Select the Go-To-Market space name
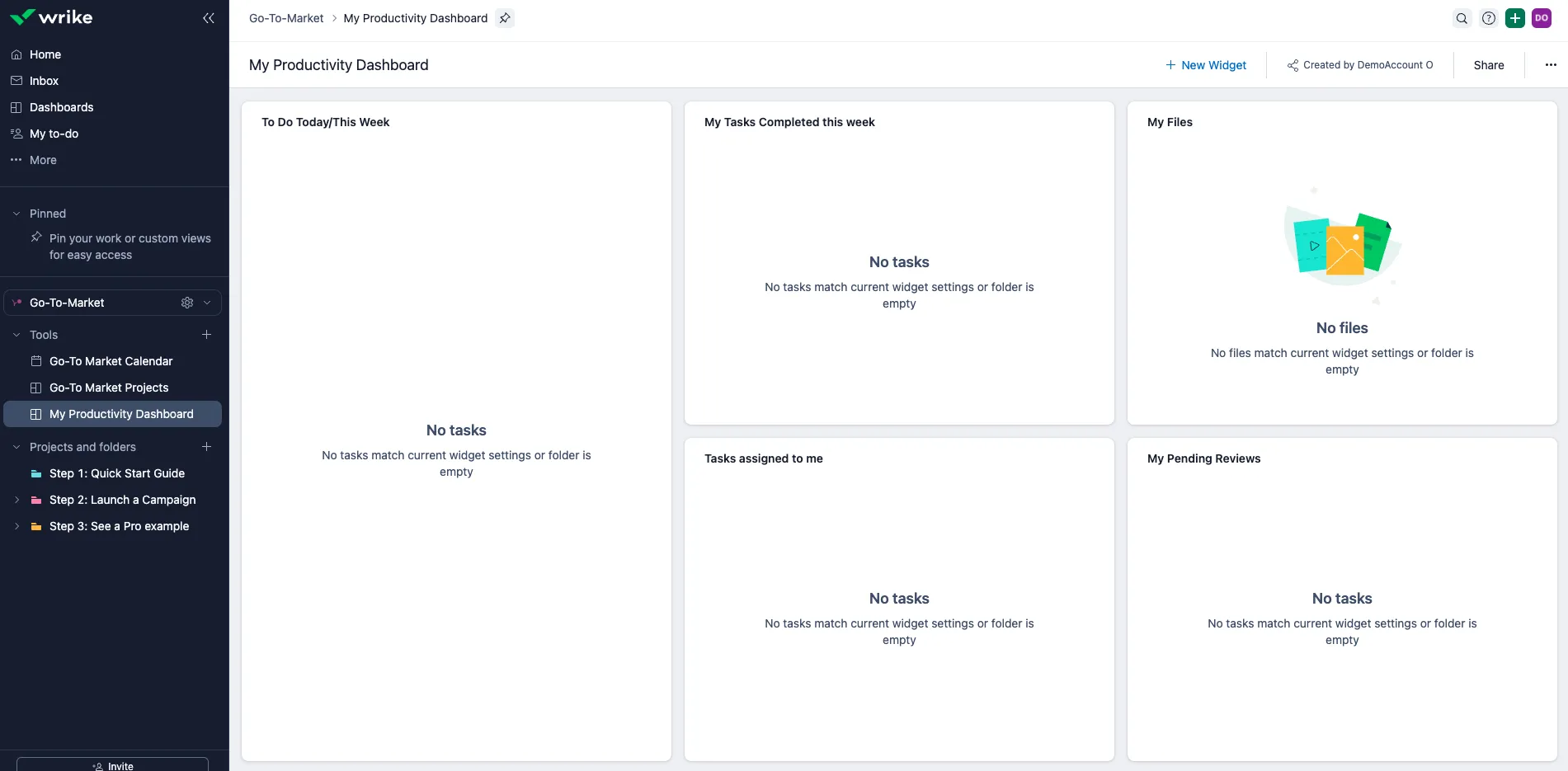The height and width of the screenshot is (771, 1568). pyautogui.click(x=67, y=303)
